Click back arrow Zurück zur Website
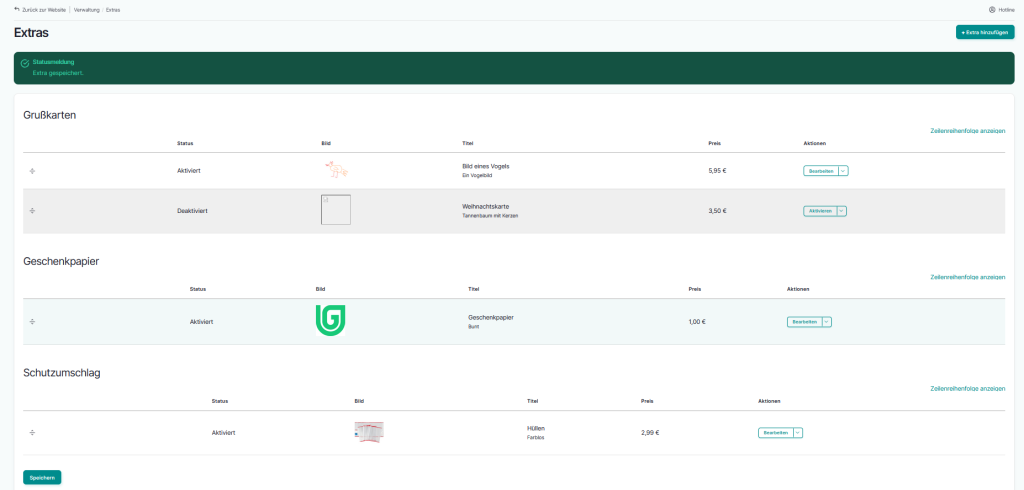The width and height of the screenshot is (1024, 490). point(17,9)
